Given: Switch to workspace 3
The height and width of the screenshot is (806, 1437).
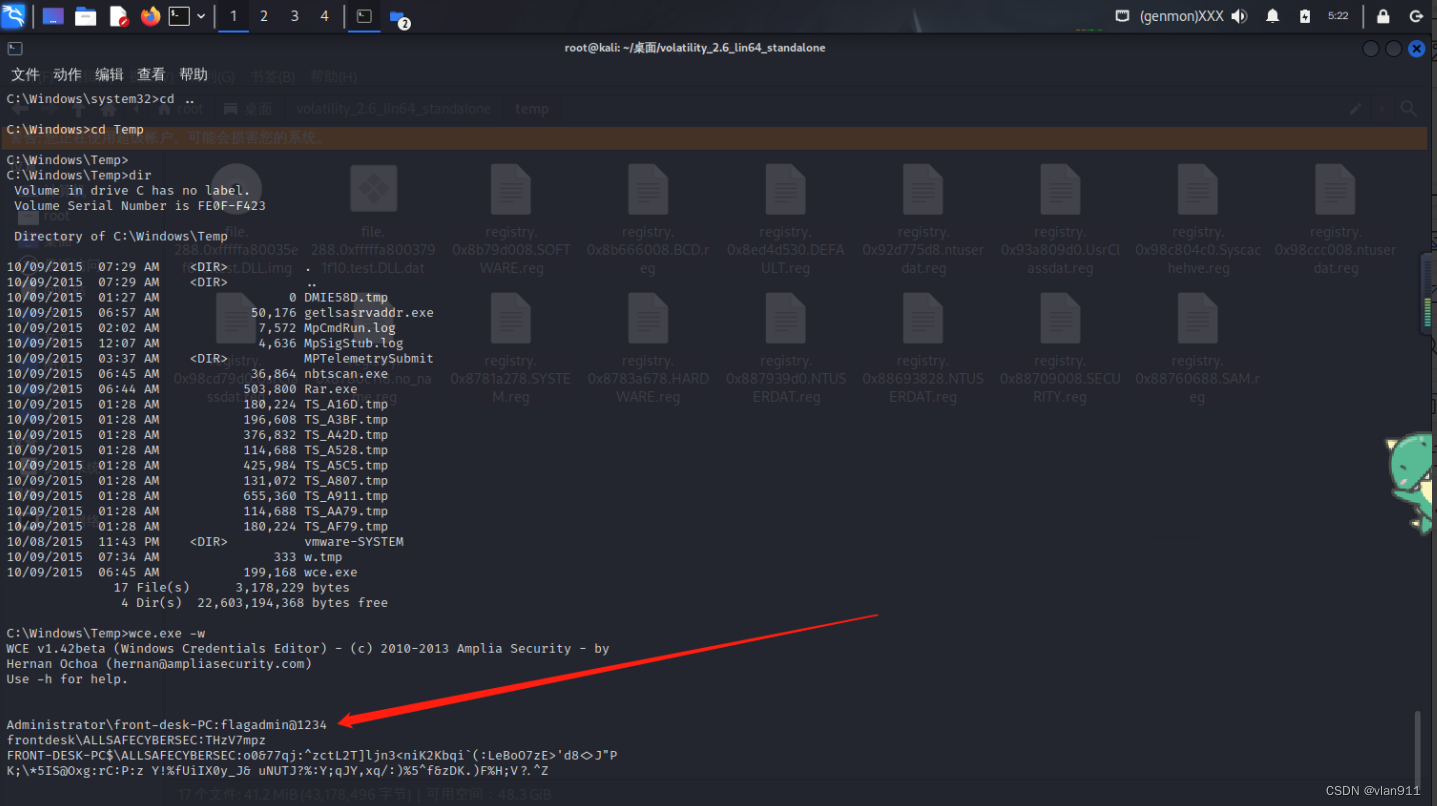Looking at the screenshot, I should 294,16.
